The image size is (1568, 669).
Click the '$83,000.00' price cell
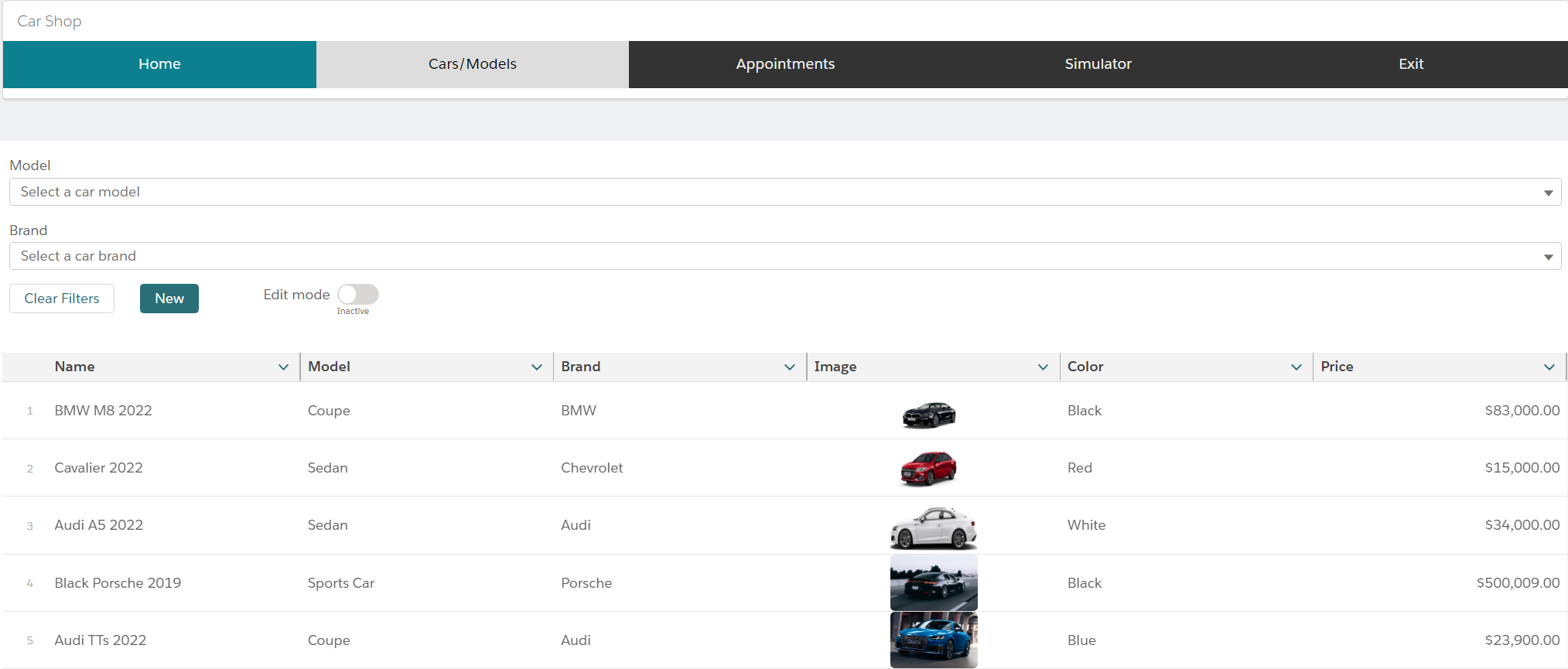(1522, 411)
